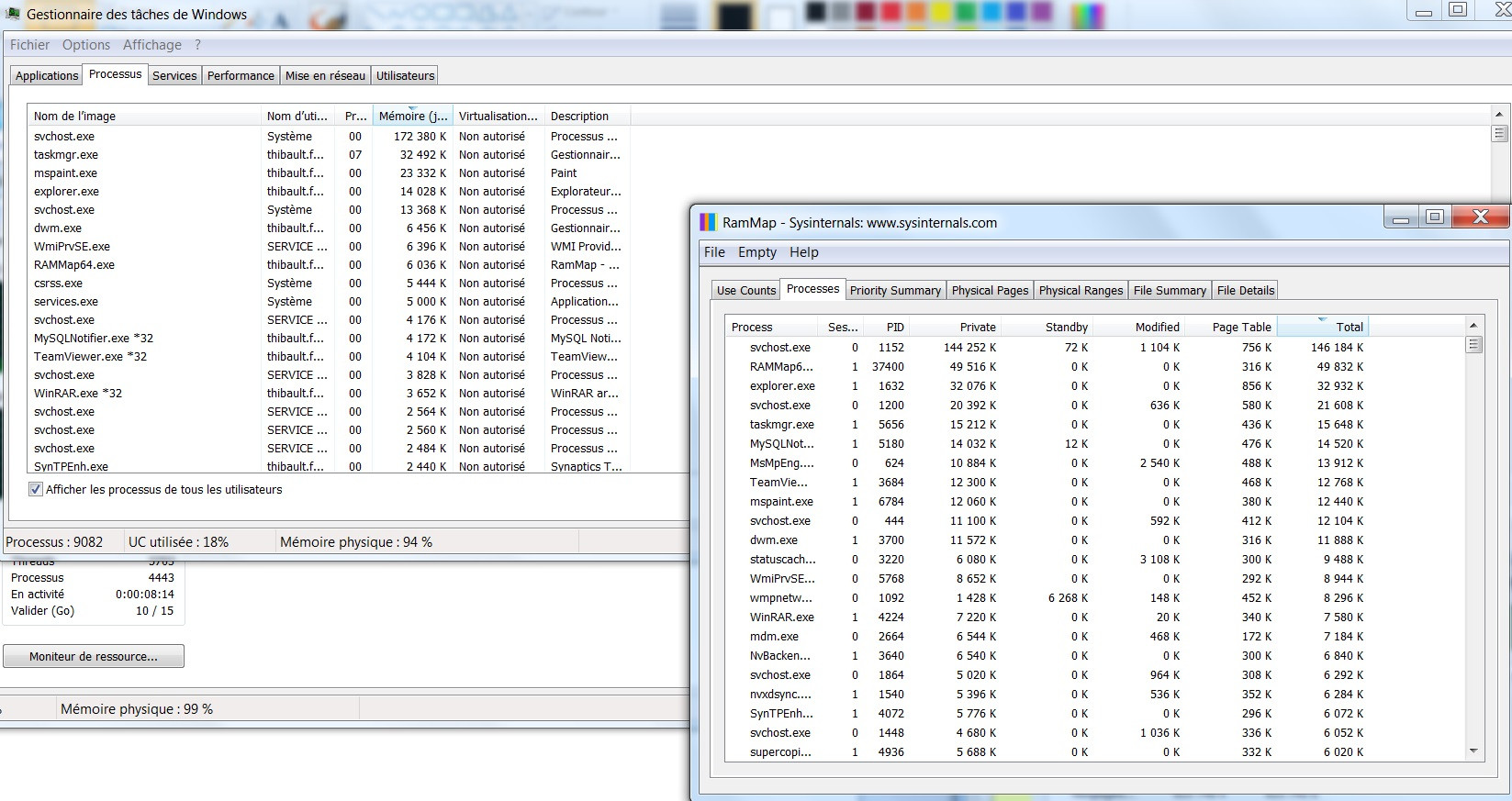This screenshot has height=801, width=1512.
Task: Sort RamMap list by Total column
Action: tap(1323, 327)
